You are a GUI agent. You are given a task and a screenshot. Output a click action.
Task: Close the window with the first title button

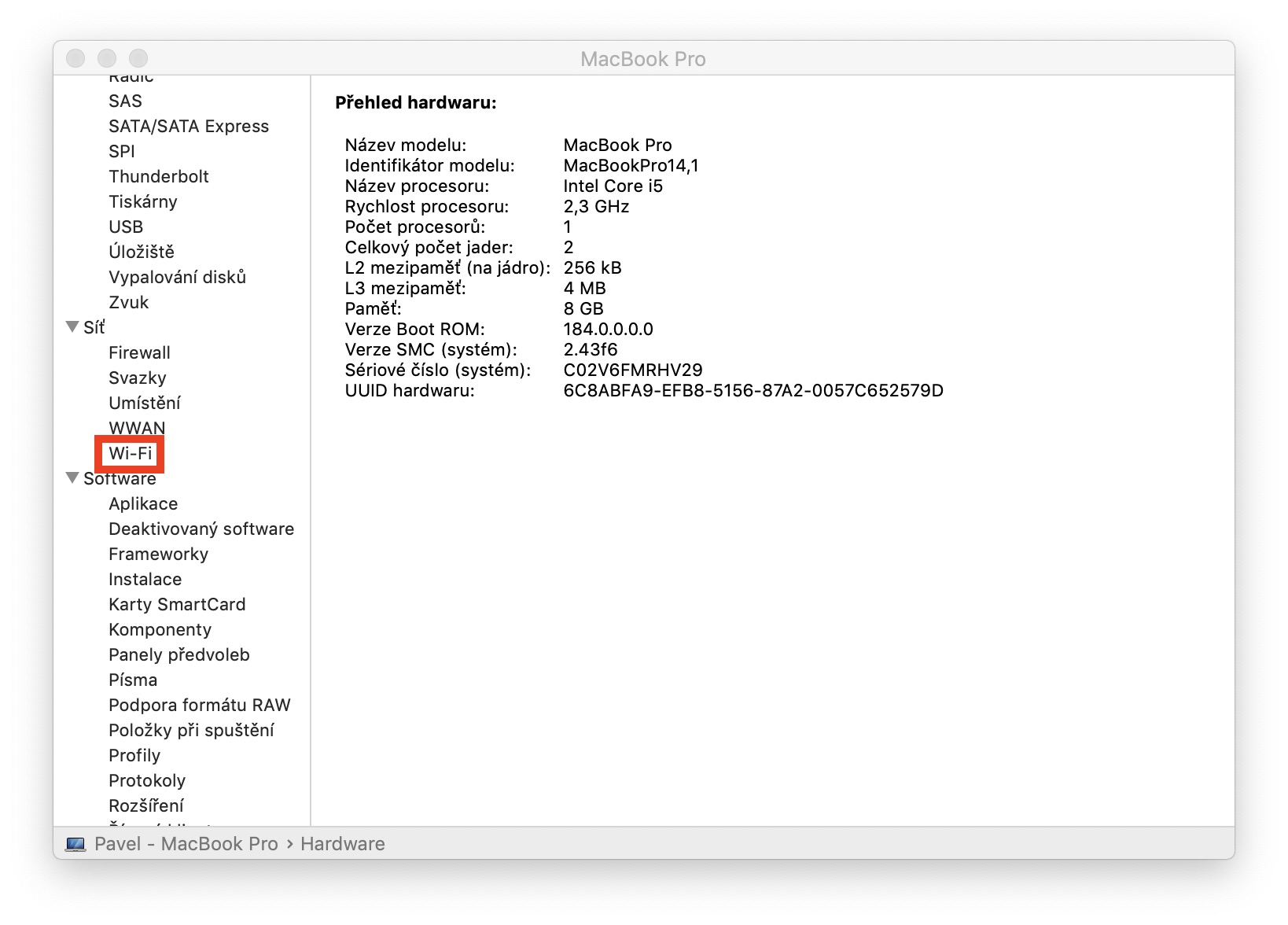(x=75, y=58)
